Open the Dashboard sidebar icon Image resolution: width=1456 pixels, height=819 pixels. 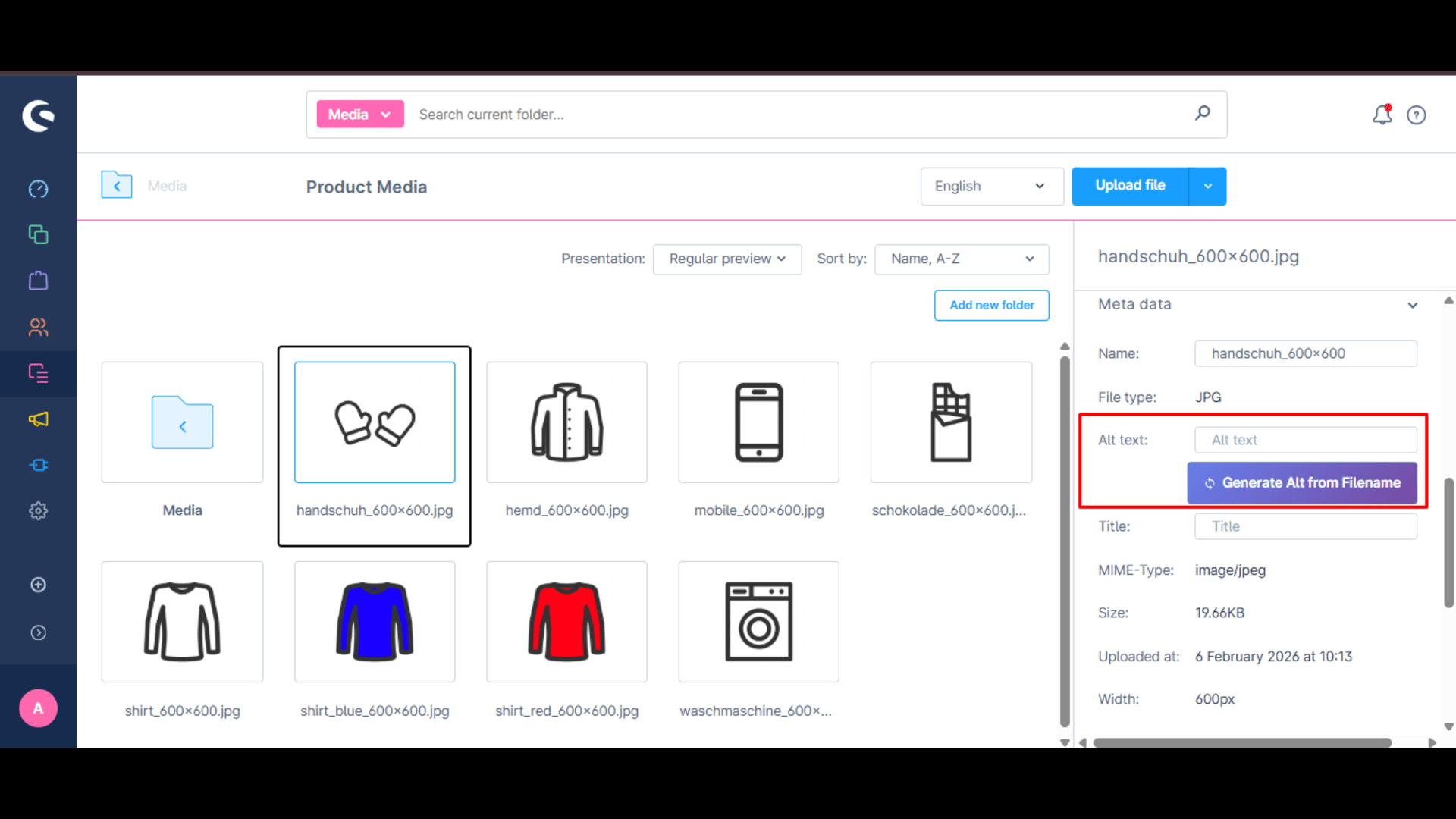38,189
